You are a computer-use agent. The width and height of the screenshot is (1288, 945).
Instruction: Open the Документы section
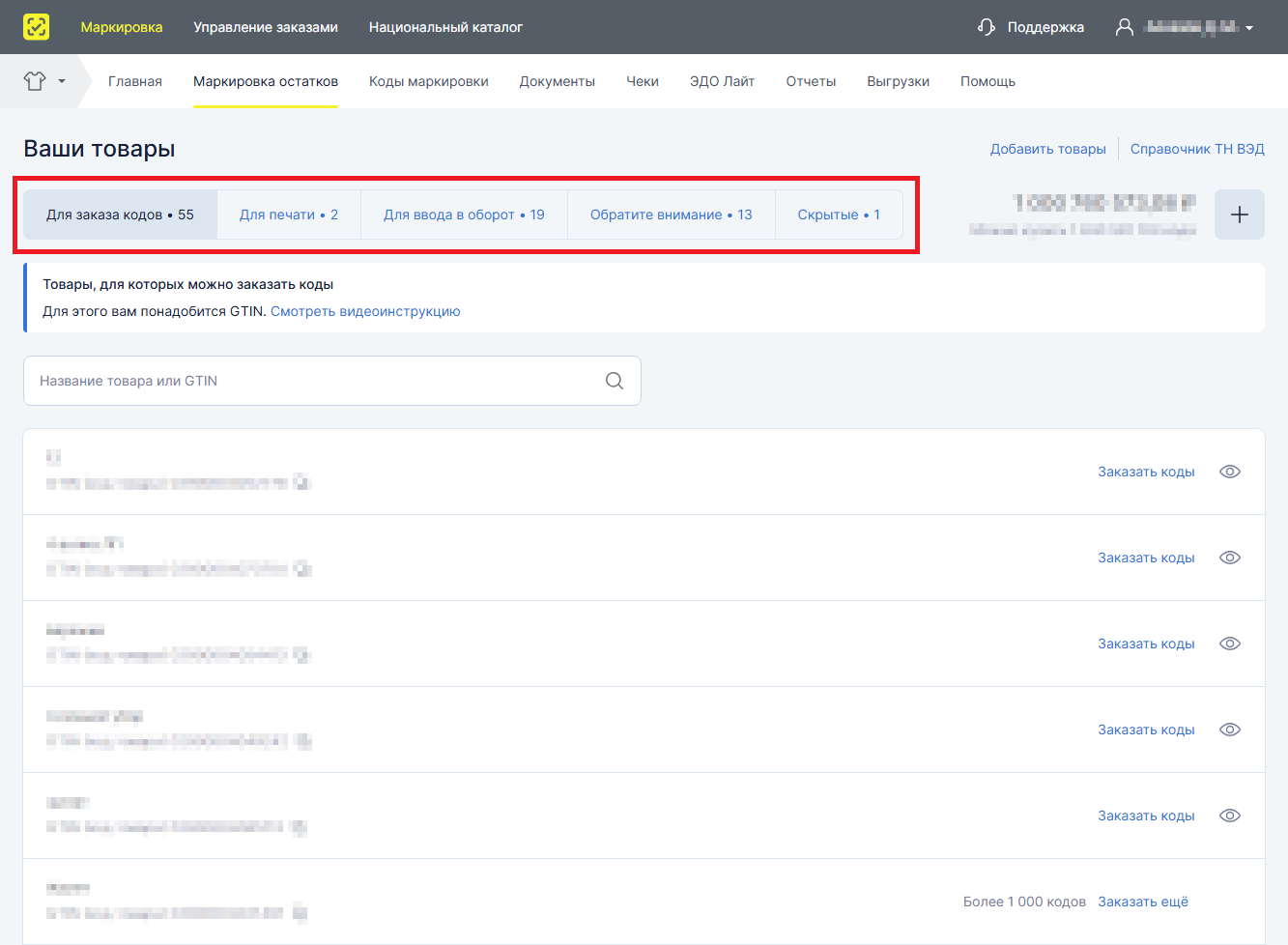(558, 81)
